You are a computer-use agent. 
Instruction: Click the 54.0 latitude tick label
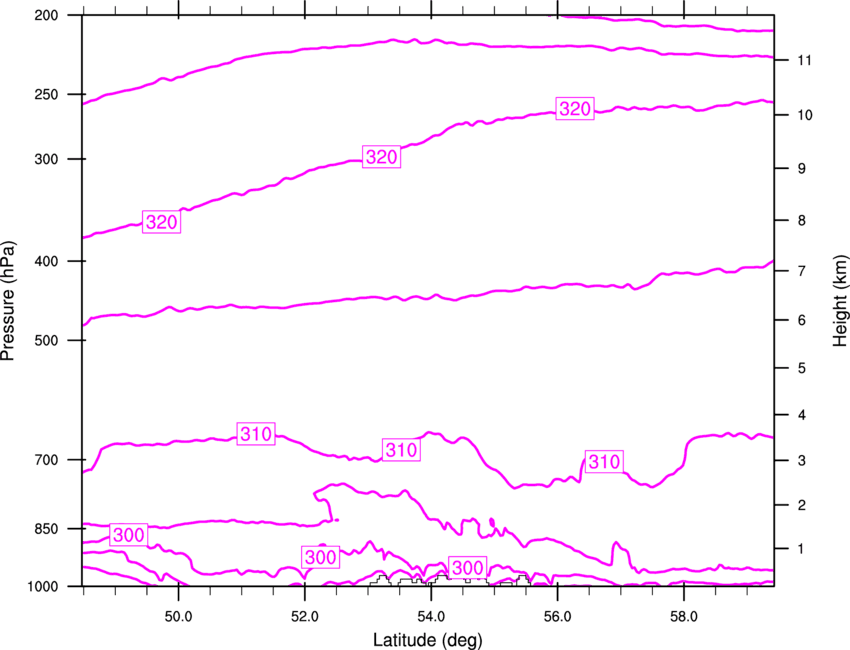431,617
